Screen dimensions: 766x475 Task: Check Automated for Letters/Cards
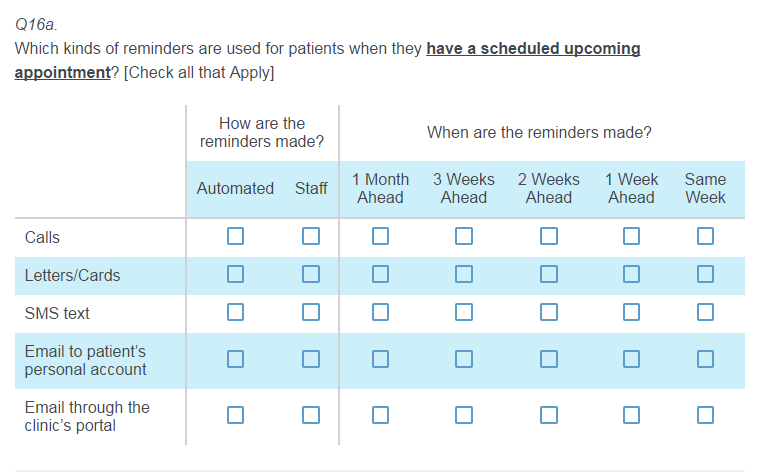click(x=235, y=274)
